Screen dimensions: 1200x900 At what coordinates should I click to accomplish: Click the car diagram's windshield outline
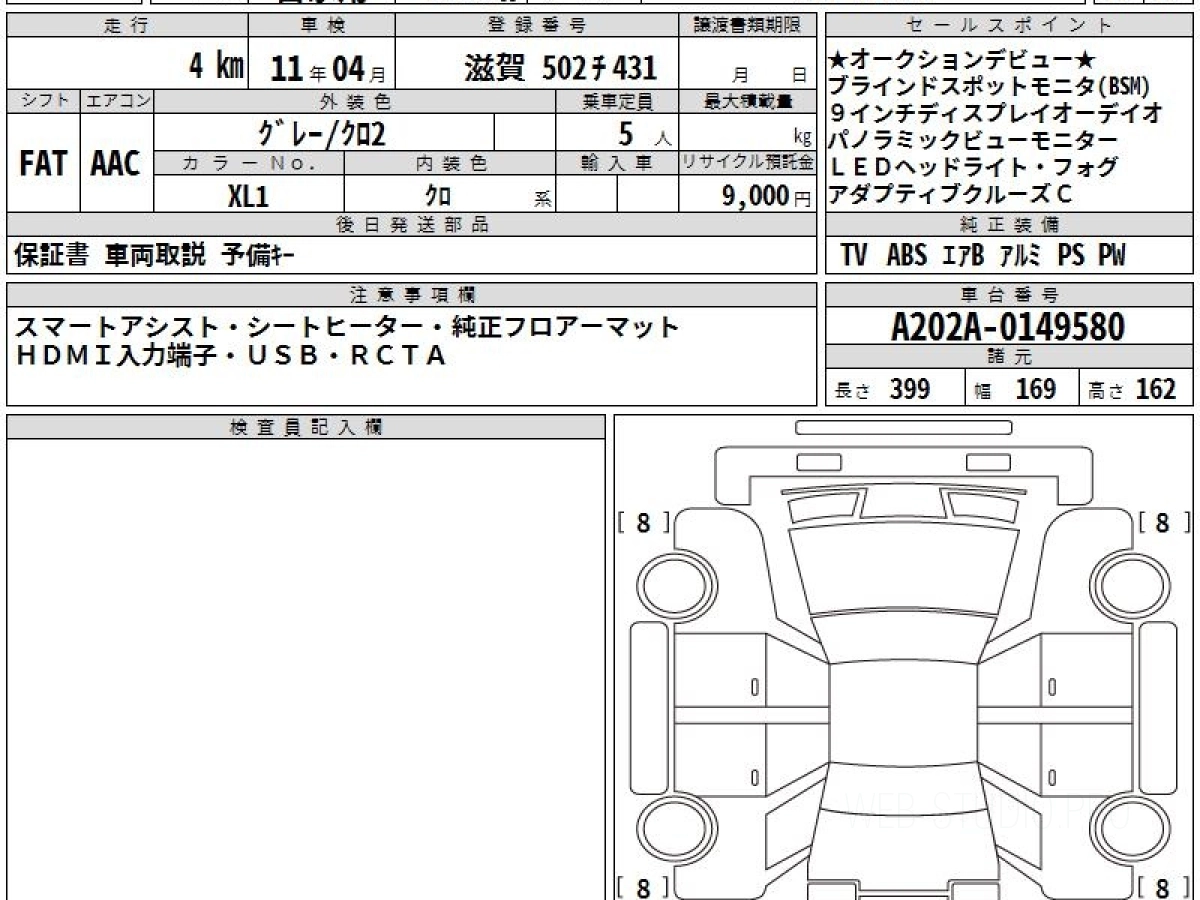(903, 568)
